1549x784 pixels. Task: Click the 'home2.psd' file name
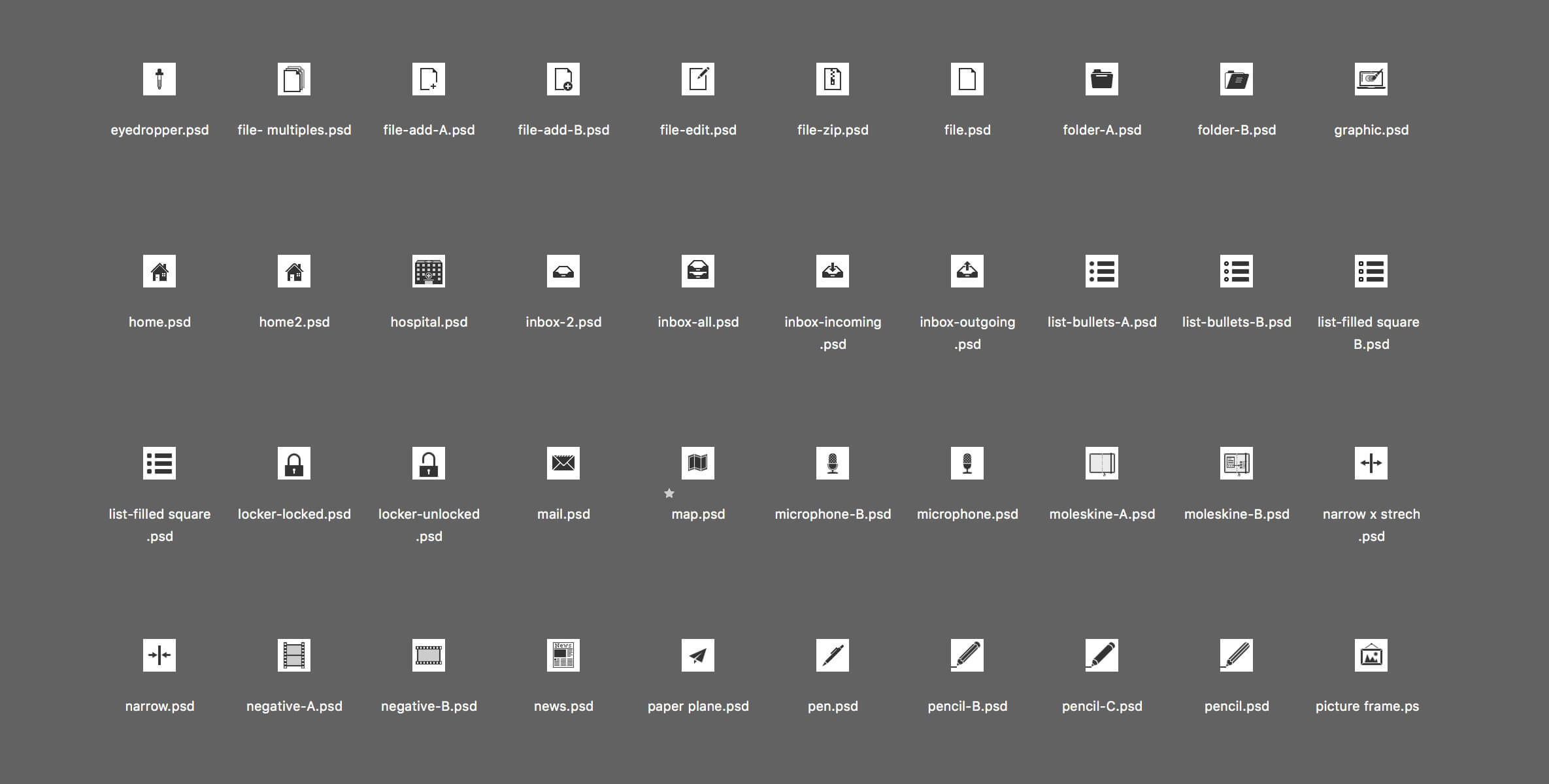click(294, 322)
